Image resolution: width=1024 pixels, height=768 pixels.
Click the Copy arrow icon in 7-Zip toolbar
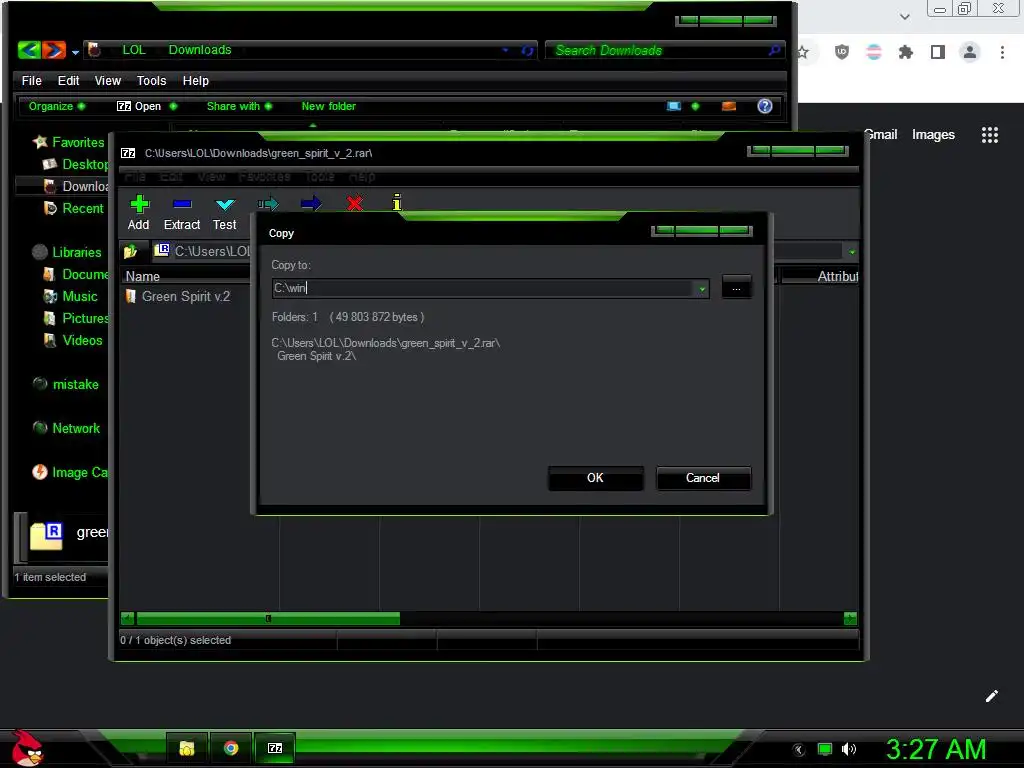pyautogui.click(x=268, y=204)
